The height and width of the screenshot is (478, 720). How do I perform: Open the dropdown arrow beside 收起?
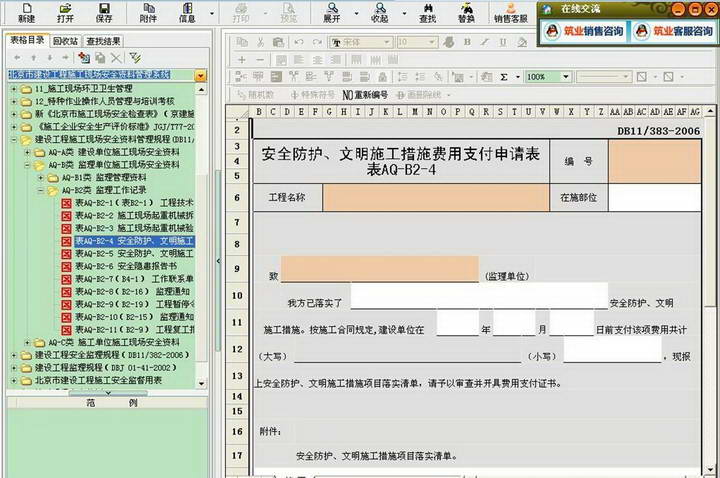405,13
